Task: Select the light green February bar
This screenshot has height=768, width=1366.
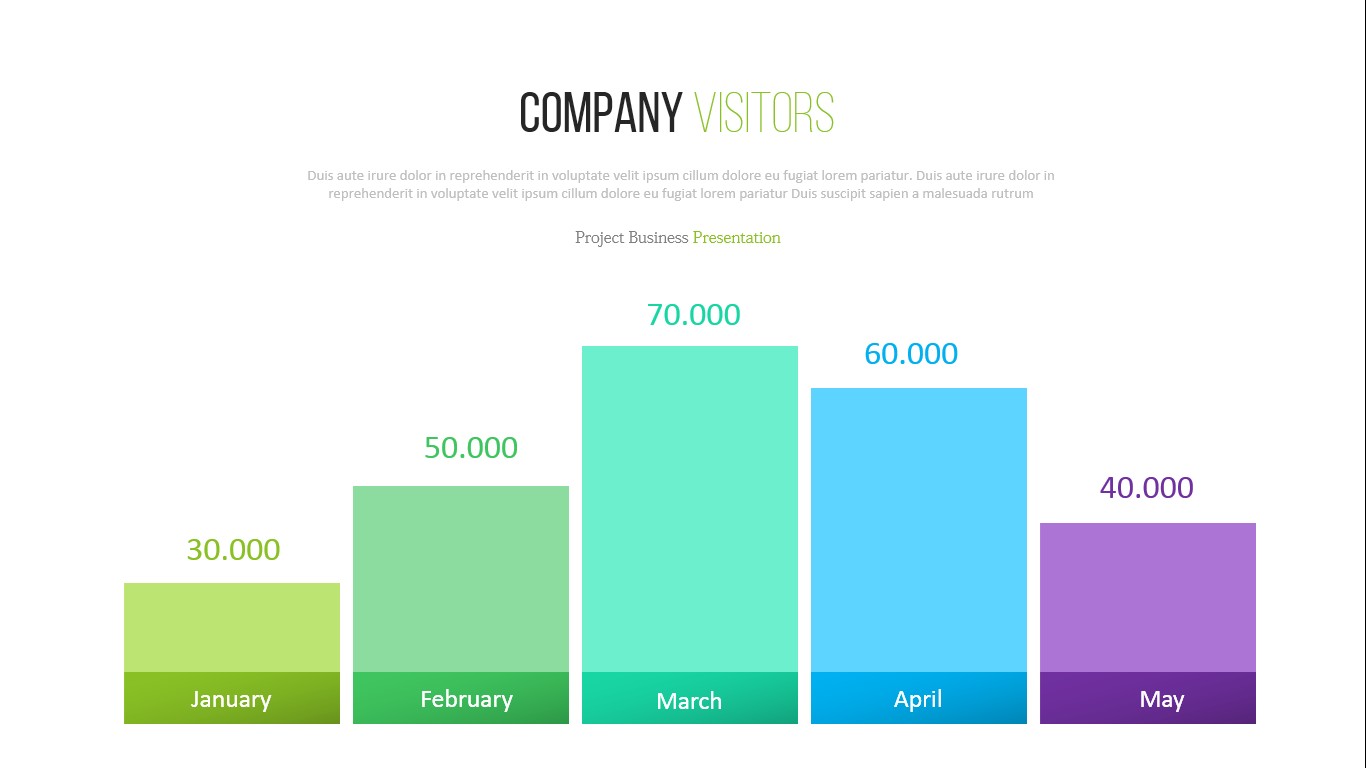Action: tap(461, 579)
